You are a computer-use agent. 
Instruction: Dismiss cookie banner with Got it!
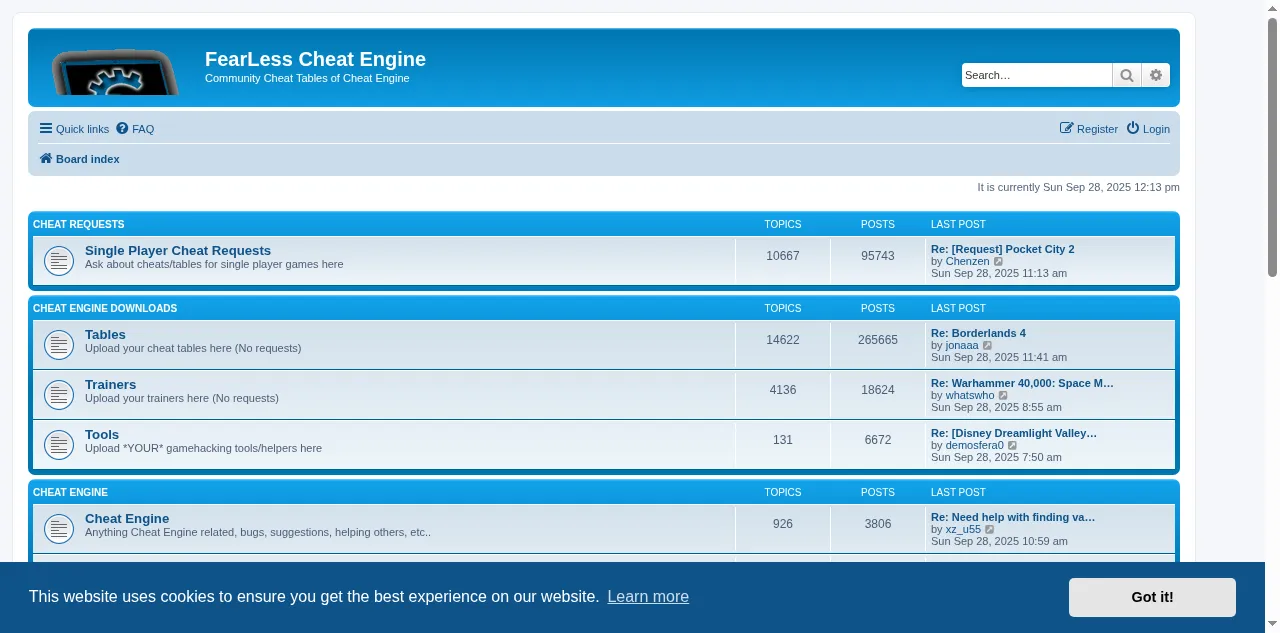pos(1152,597)
